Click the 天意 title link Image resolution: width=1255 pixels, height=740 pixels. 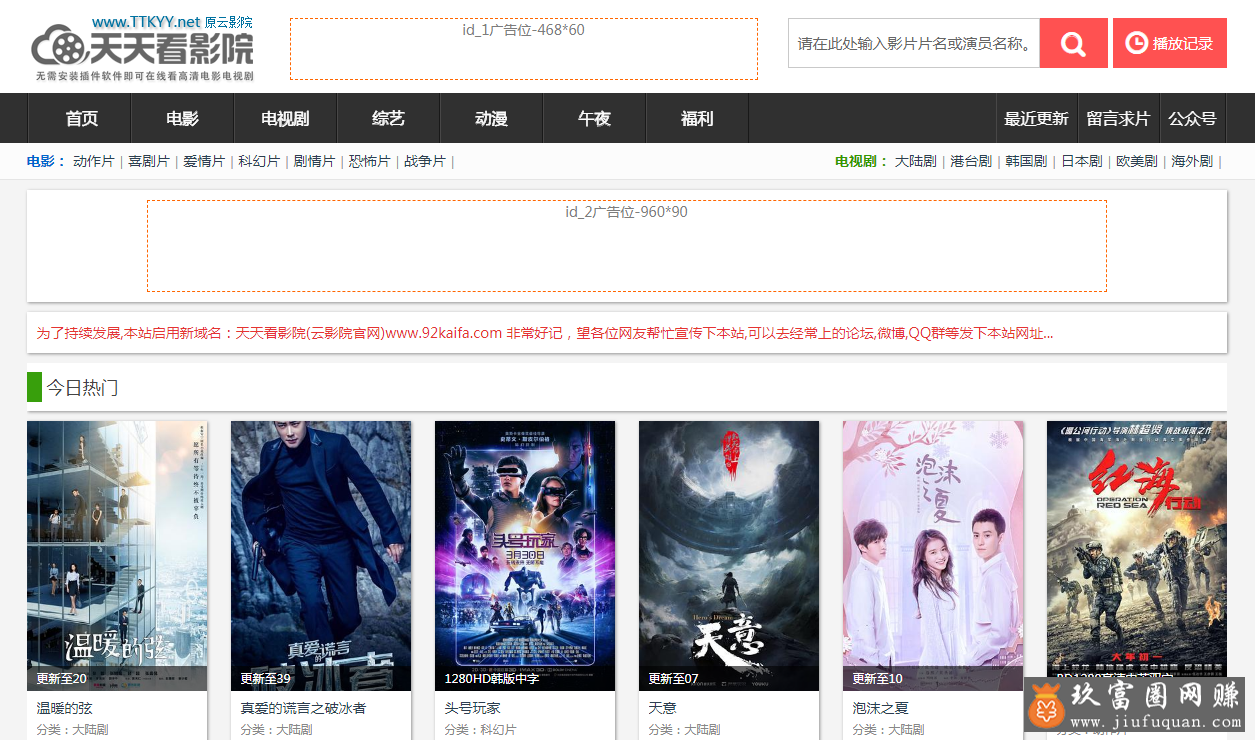[x=662, y=708]
